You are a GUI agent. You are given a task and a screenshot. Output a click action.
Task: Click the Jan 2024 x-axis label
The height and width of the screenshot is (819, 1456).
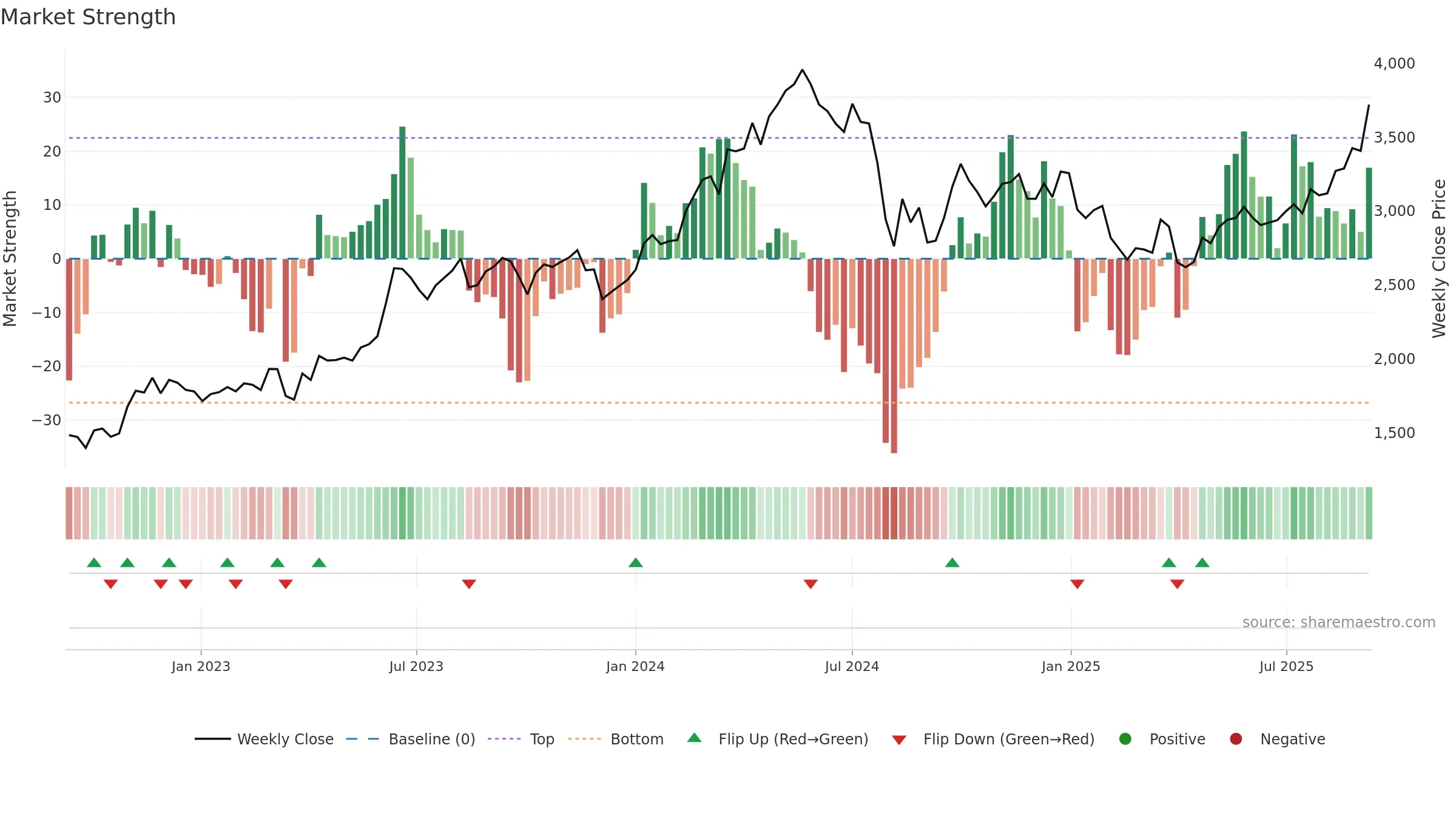(635, 667)
